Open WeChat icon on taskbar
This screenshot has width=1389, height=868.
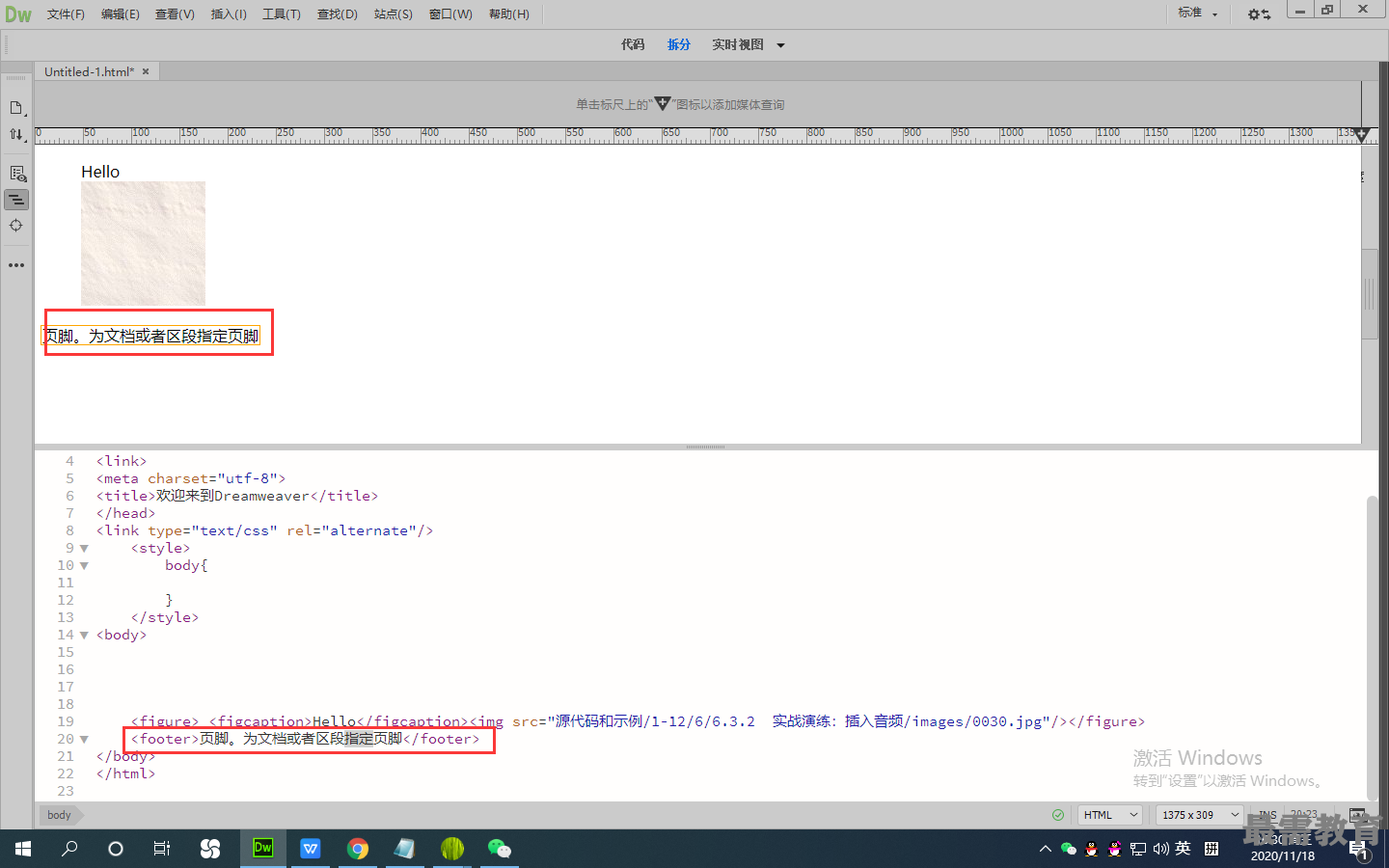[500, 849]
